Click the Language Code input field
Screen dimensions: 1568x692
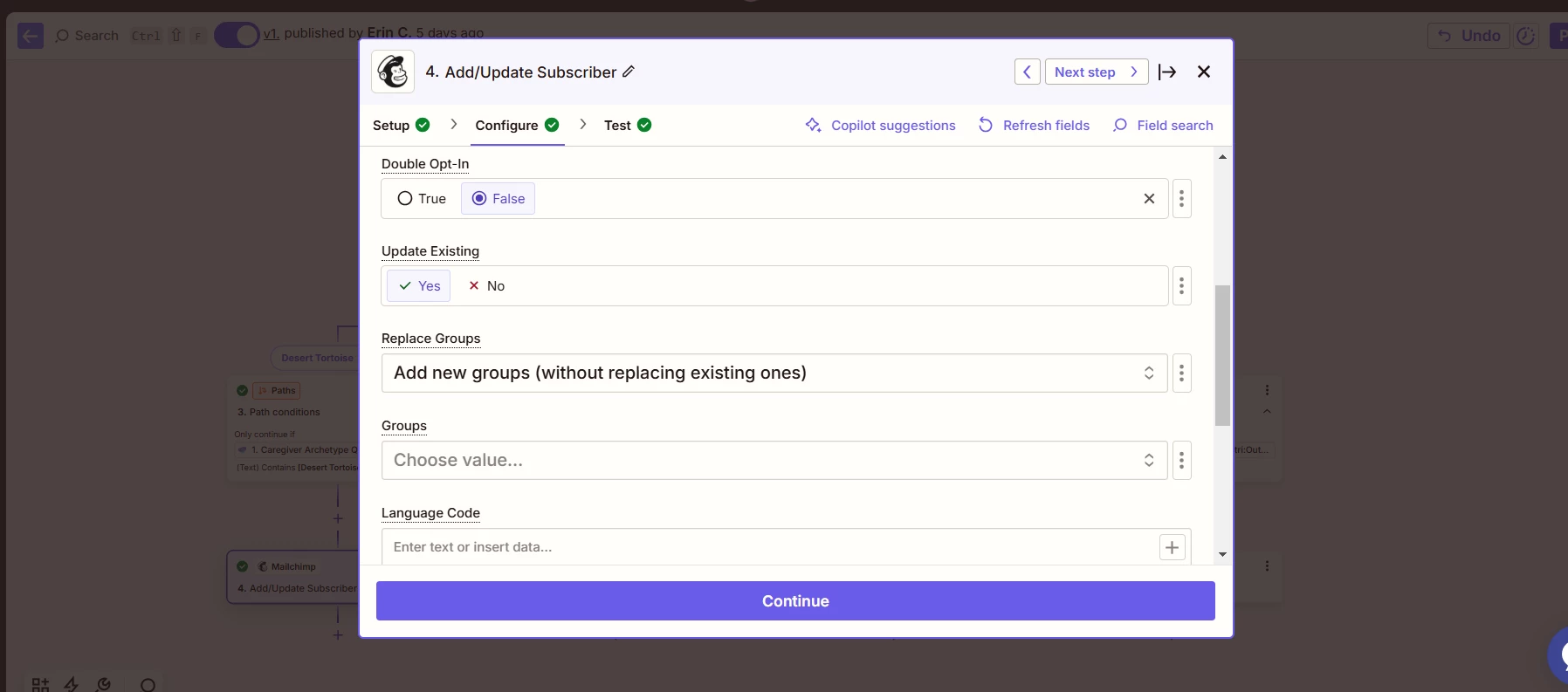click(768, 547)
